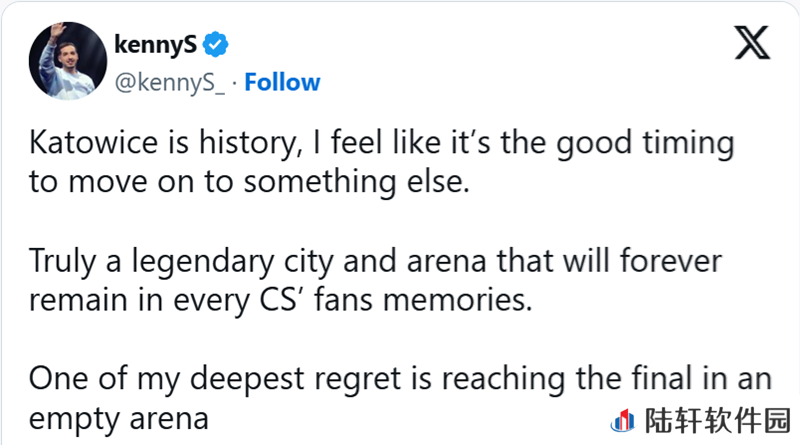This screenshot has width=800, height=445.
Task: Click the word 'legendary' in the tweet
Action: tap(203, 261)
